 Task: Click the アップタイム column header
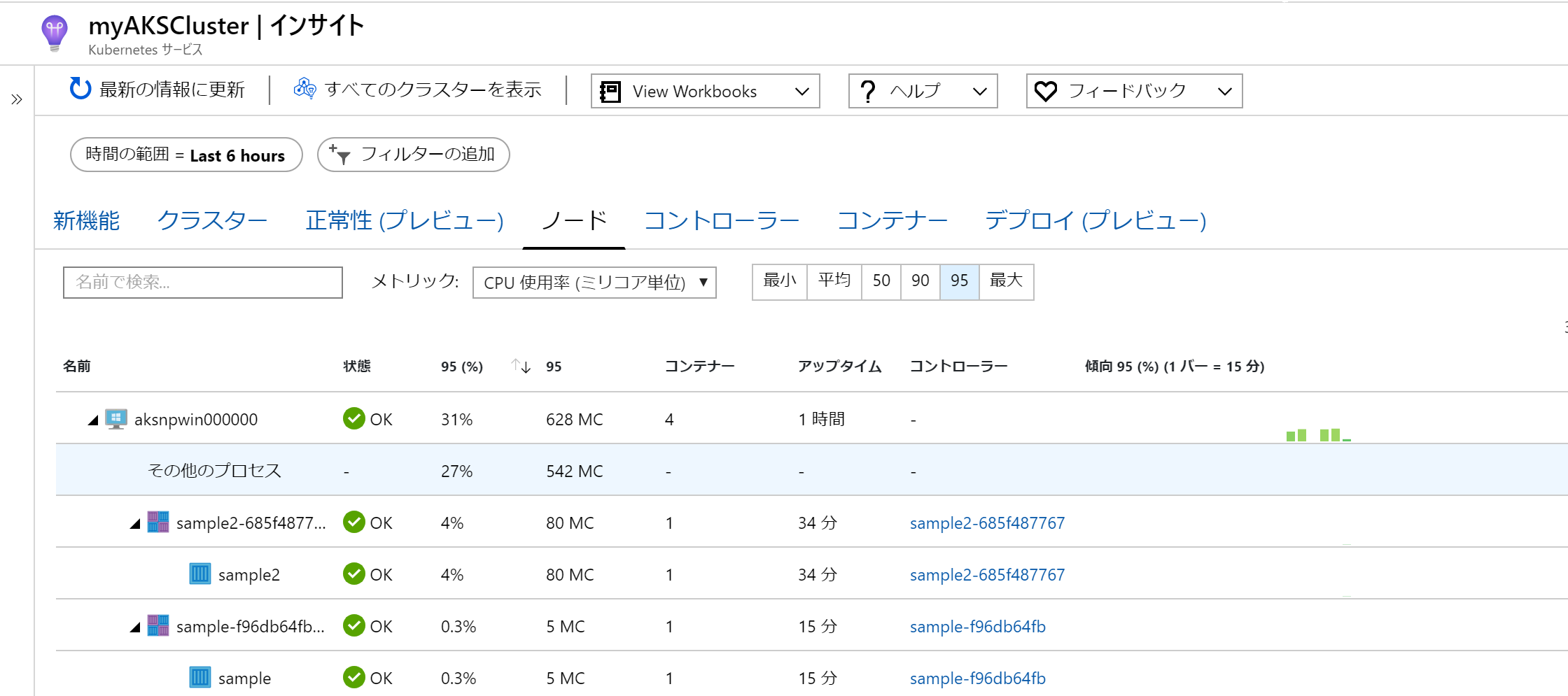pyautogui.click(x=840, y=367)
